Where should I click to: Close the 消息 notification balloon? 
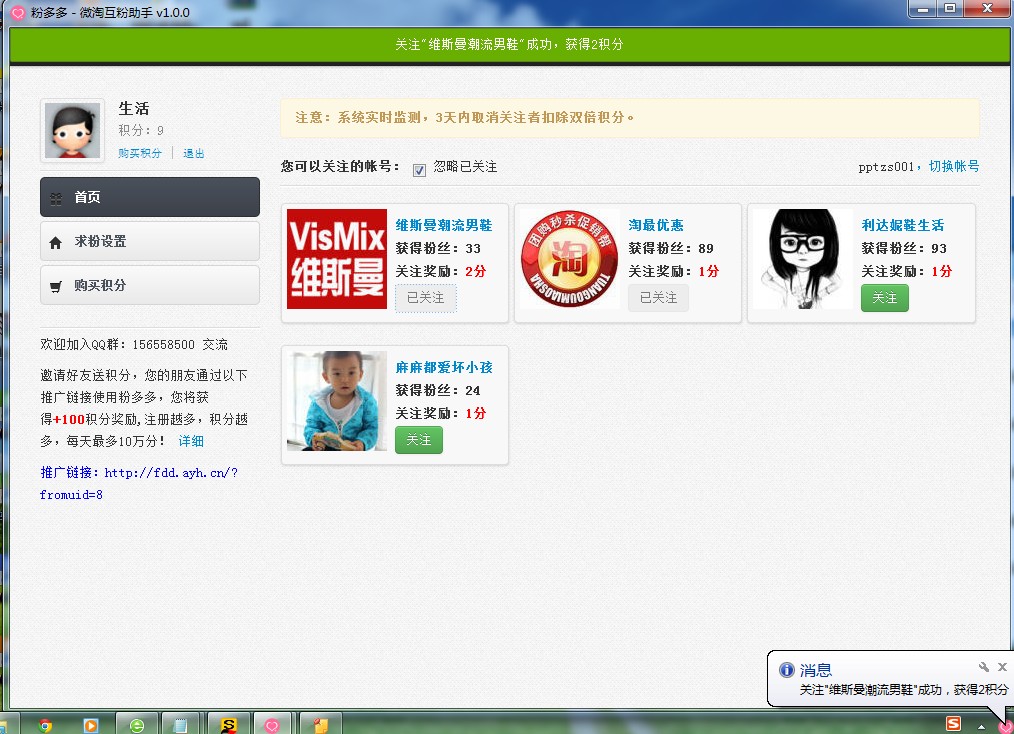[1002, 667]
